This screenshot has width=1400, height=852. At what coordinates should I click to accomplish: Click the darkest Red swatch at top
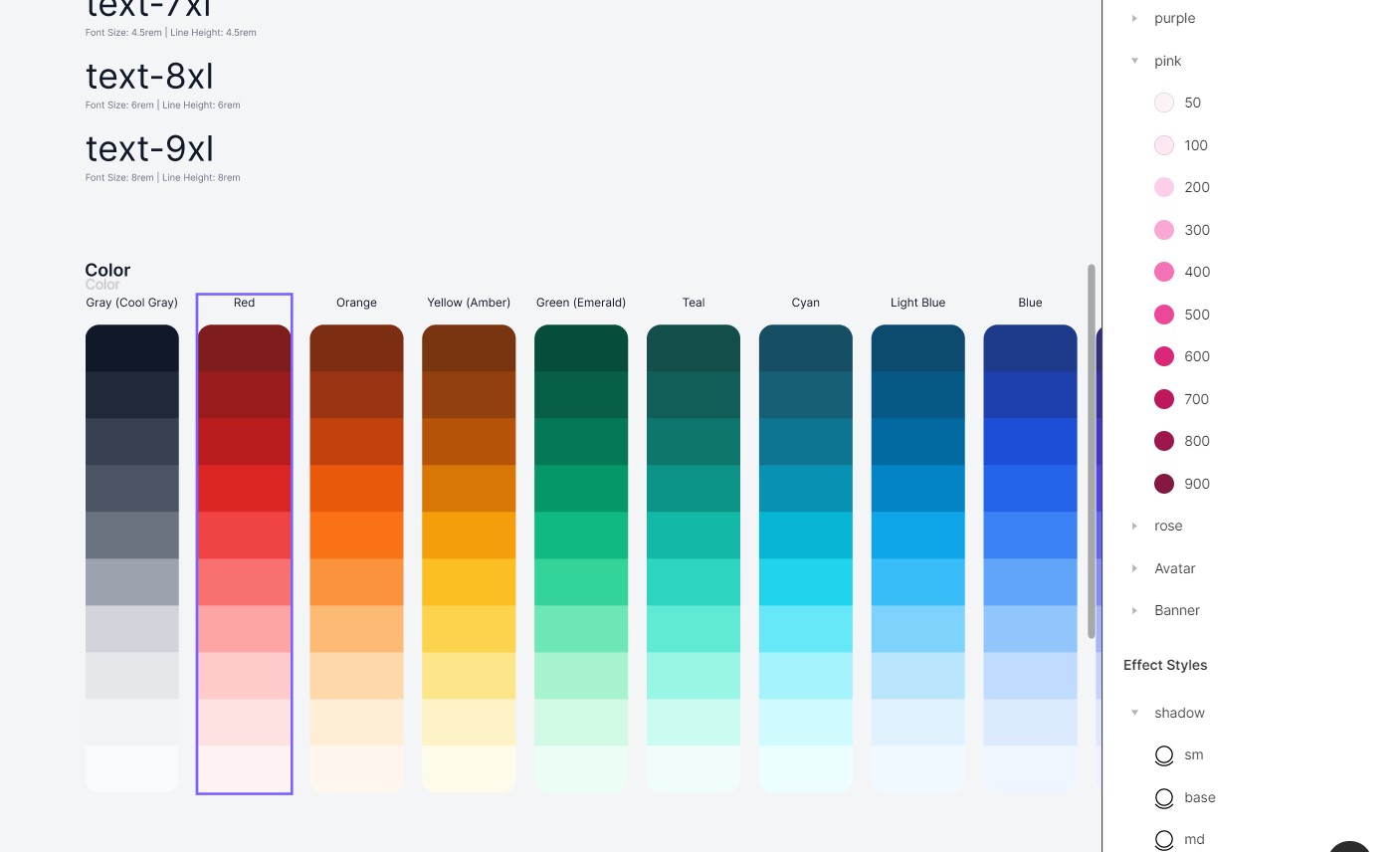click(x=244, y=348)
